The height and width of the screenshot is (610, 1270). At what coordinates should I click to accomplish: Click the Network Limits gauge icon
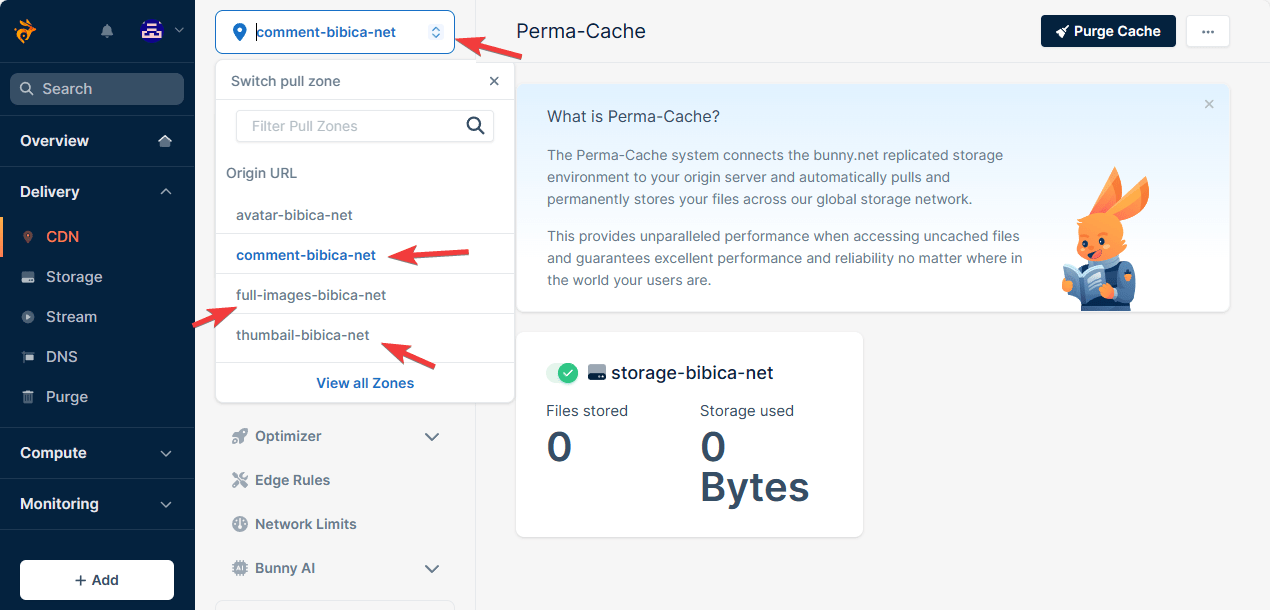click(x=239, y=524)
